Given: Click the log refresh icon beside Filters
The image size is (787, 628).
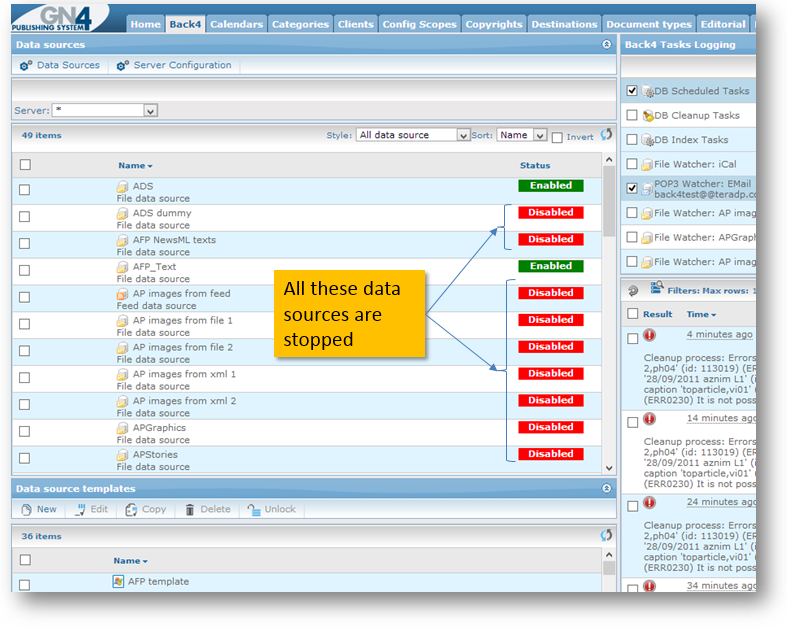Looking at the screenshot, I should (x=633, y=290).
